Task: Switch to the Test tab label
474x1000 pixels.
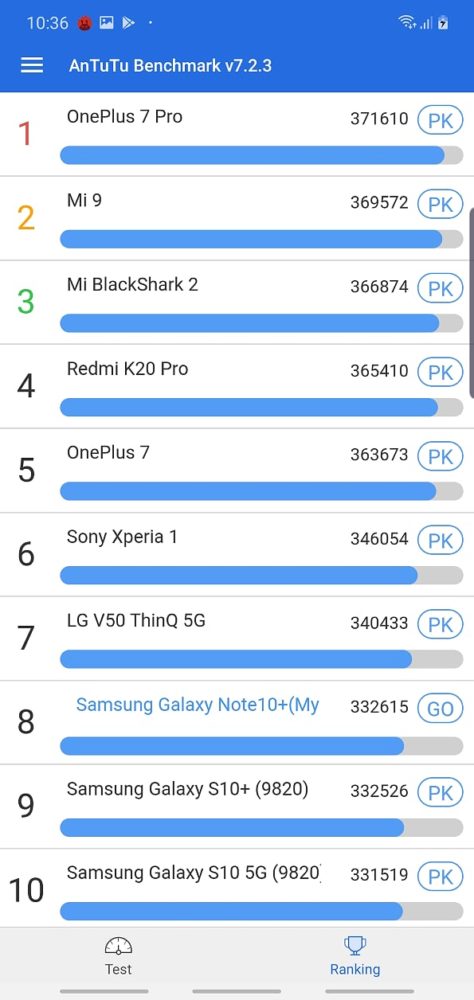Action: point(118,969)
